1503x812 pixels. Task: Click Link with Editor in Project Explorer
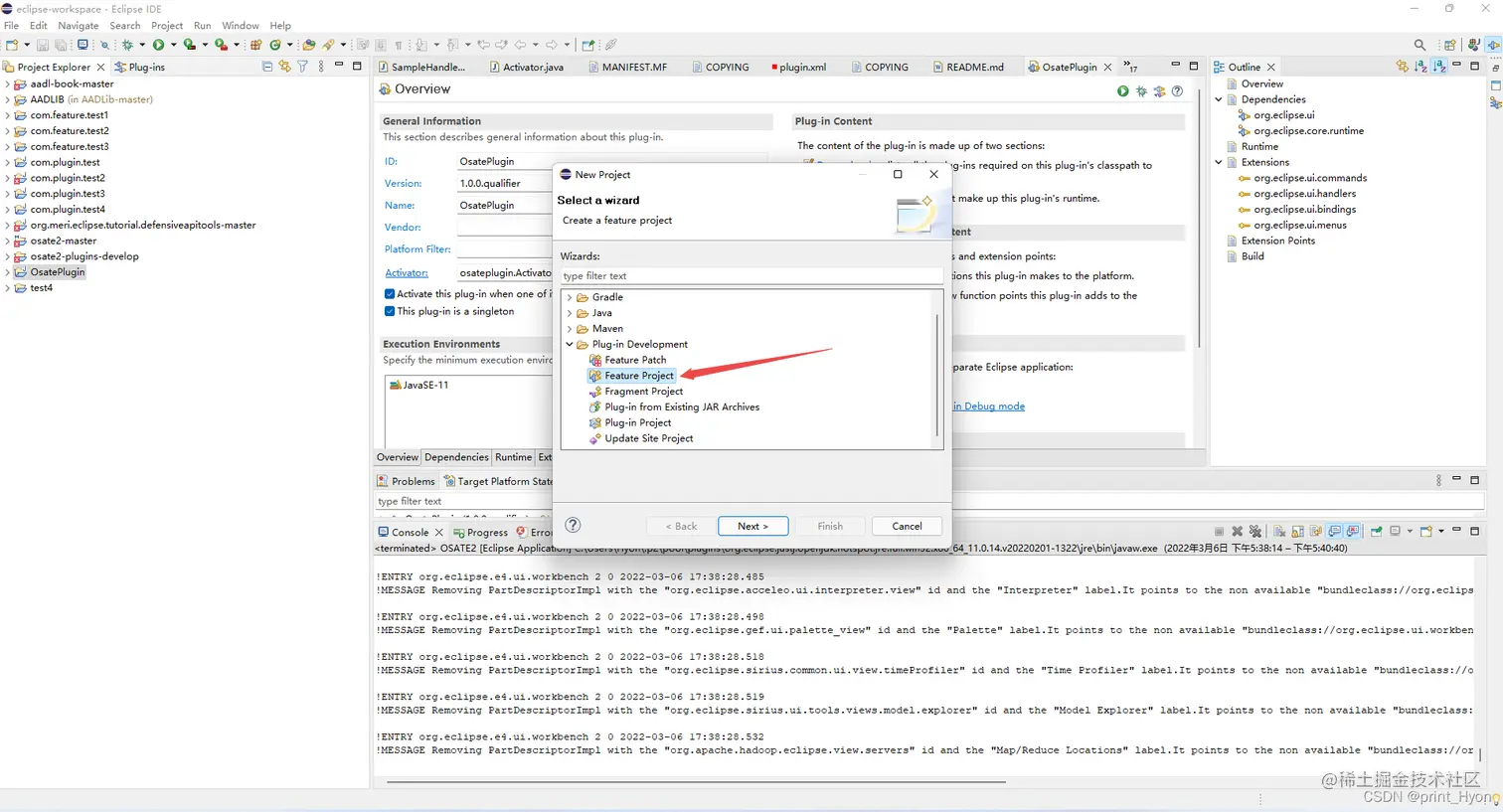pos(284,67)
